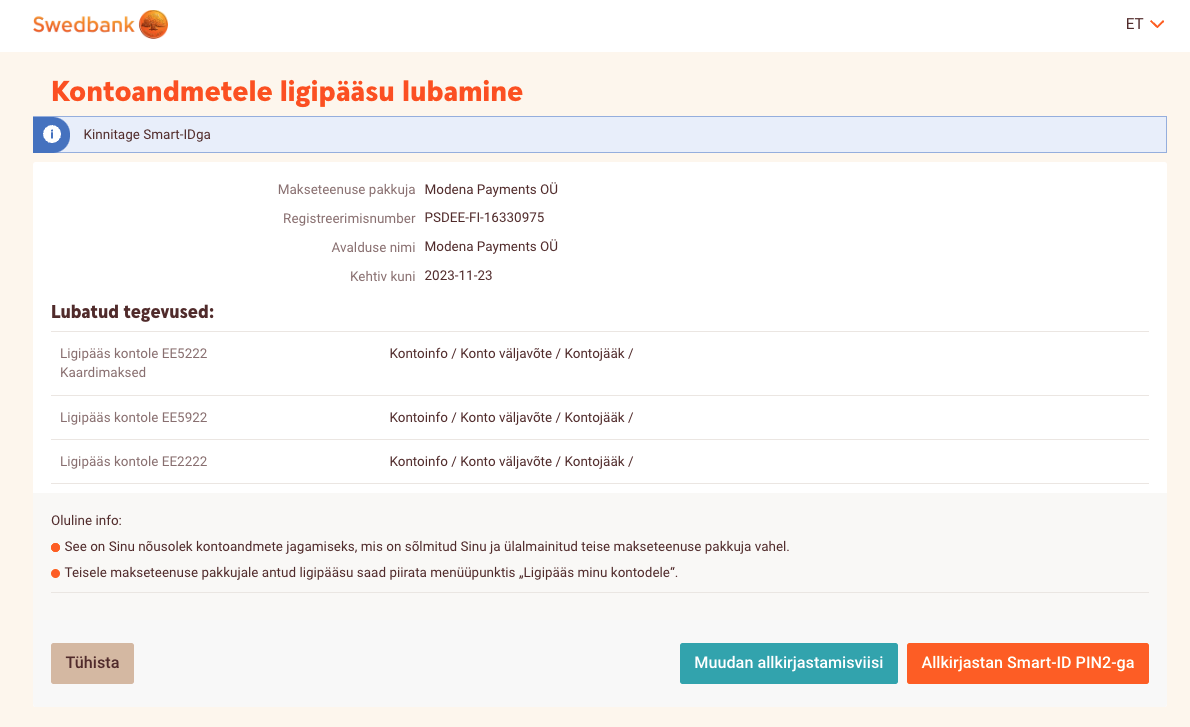Image resolution: width=1190 pixels, height=727 pixels.
Task: Expand the EE5222 Kaardimaksed account row
Action: [133, 362]
